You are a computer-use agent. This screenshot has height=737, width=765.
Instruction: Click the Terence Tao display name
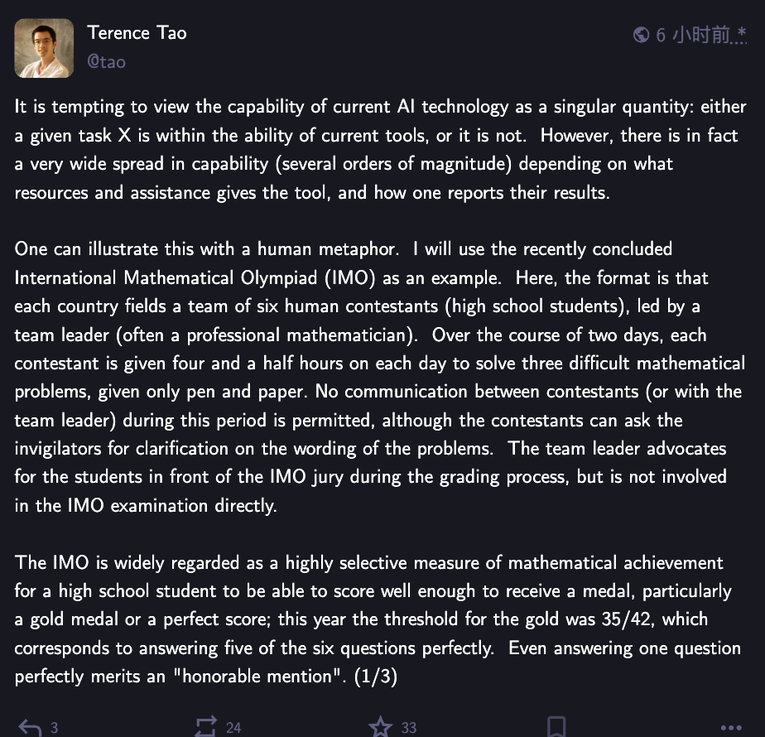click(x=137, y=33)
